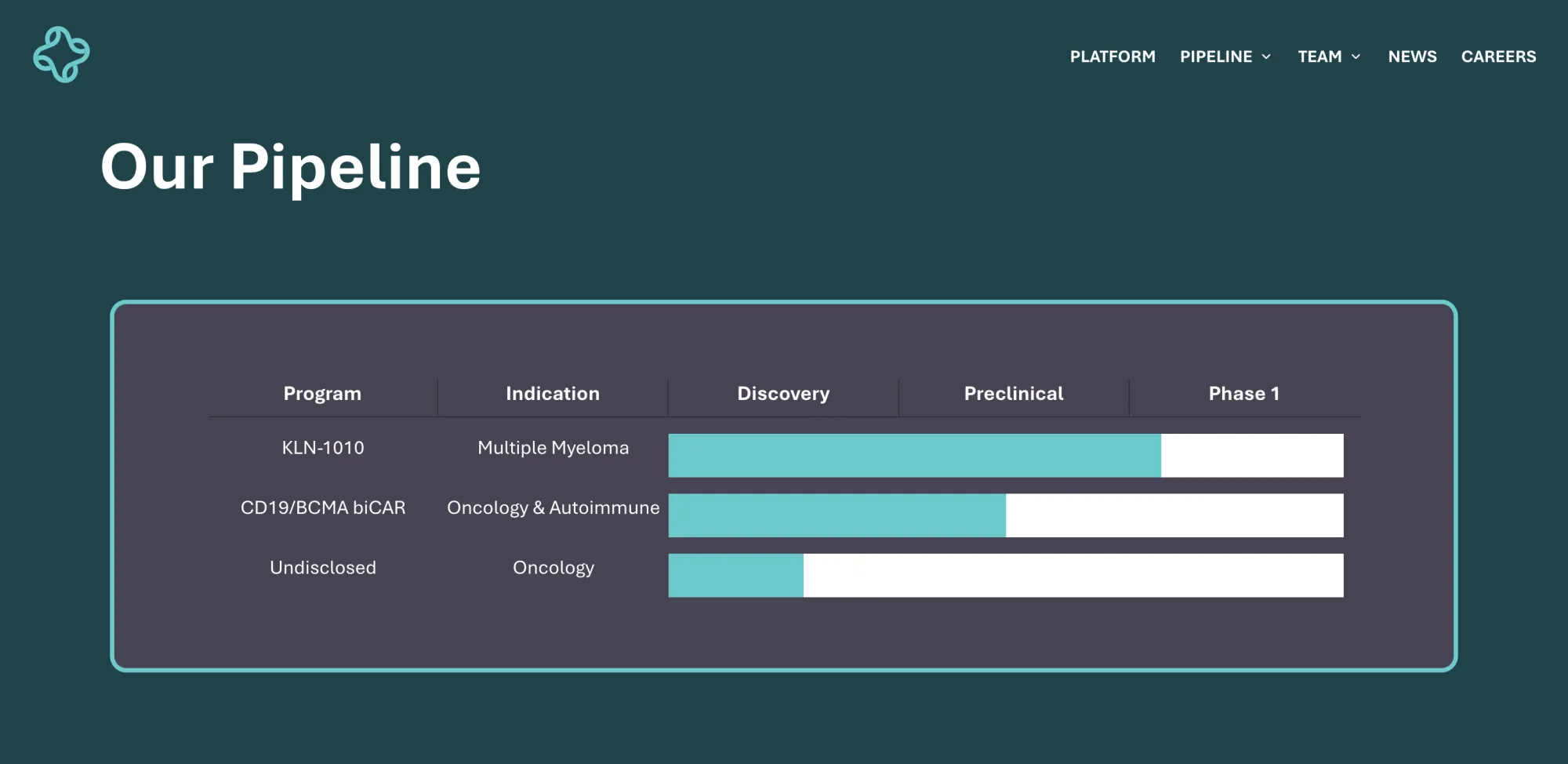Click the company logo icon

coord(61,55)
